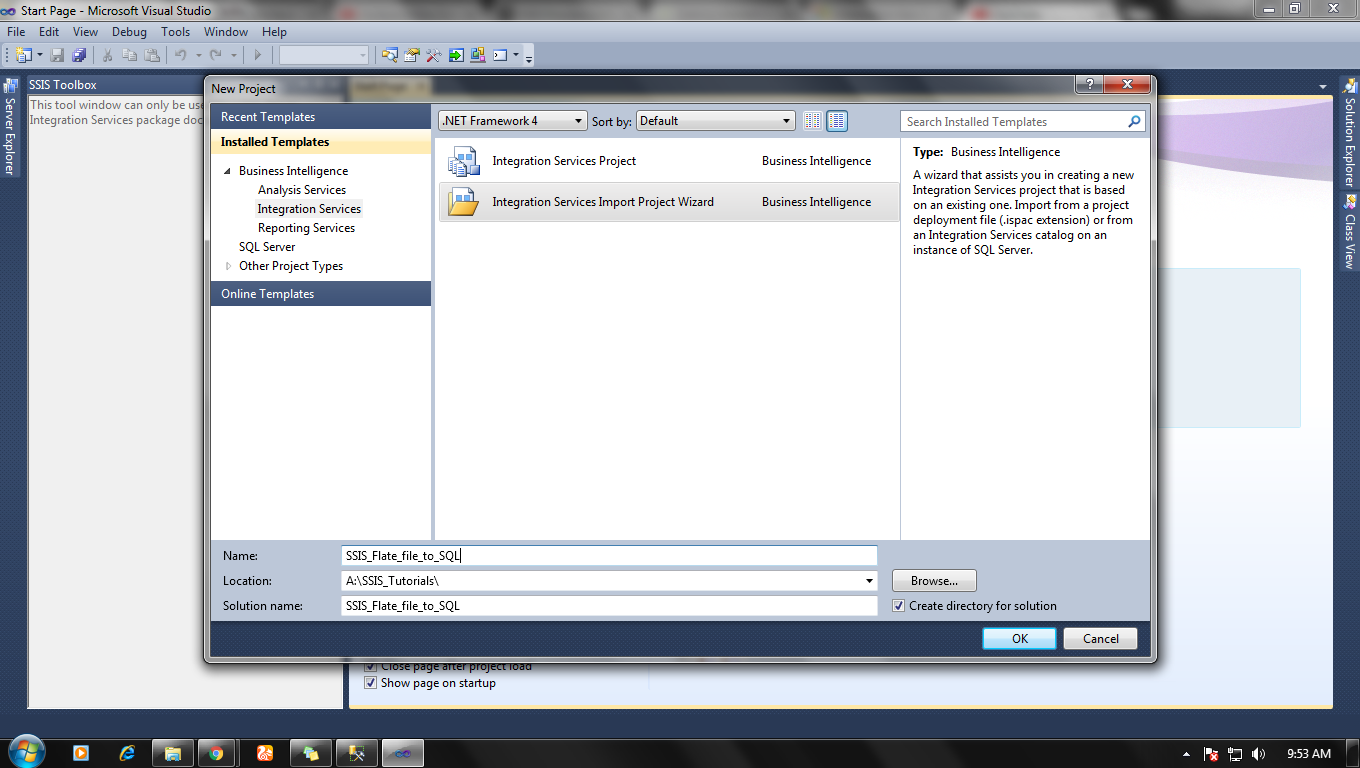Open the Edit menu
Screen dimensions: 1360x768
pyautogui.click(x=49, y=32)
